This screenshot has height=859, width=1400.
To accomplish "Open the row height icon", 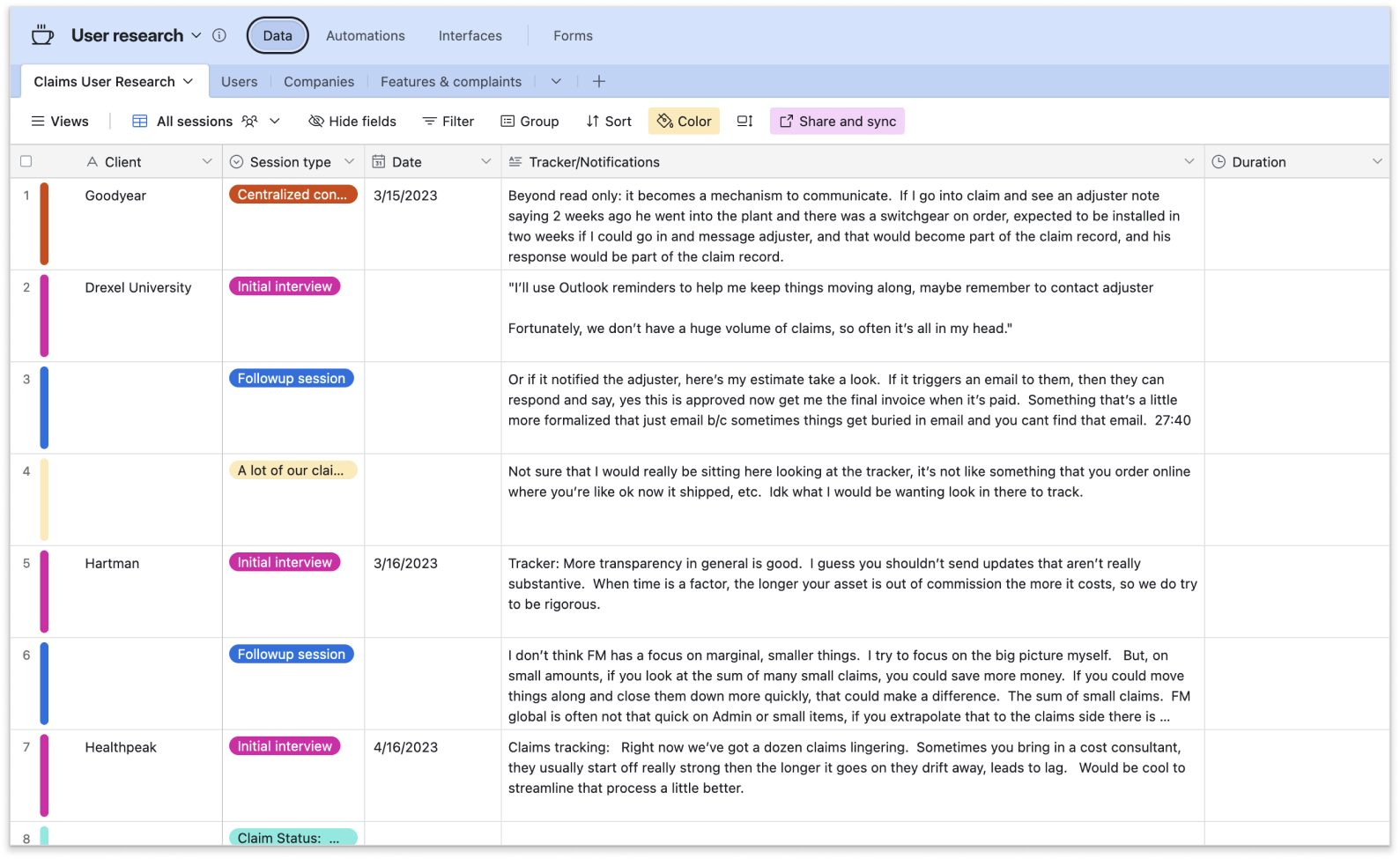I will (744, 121).
